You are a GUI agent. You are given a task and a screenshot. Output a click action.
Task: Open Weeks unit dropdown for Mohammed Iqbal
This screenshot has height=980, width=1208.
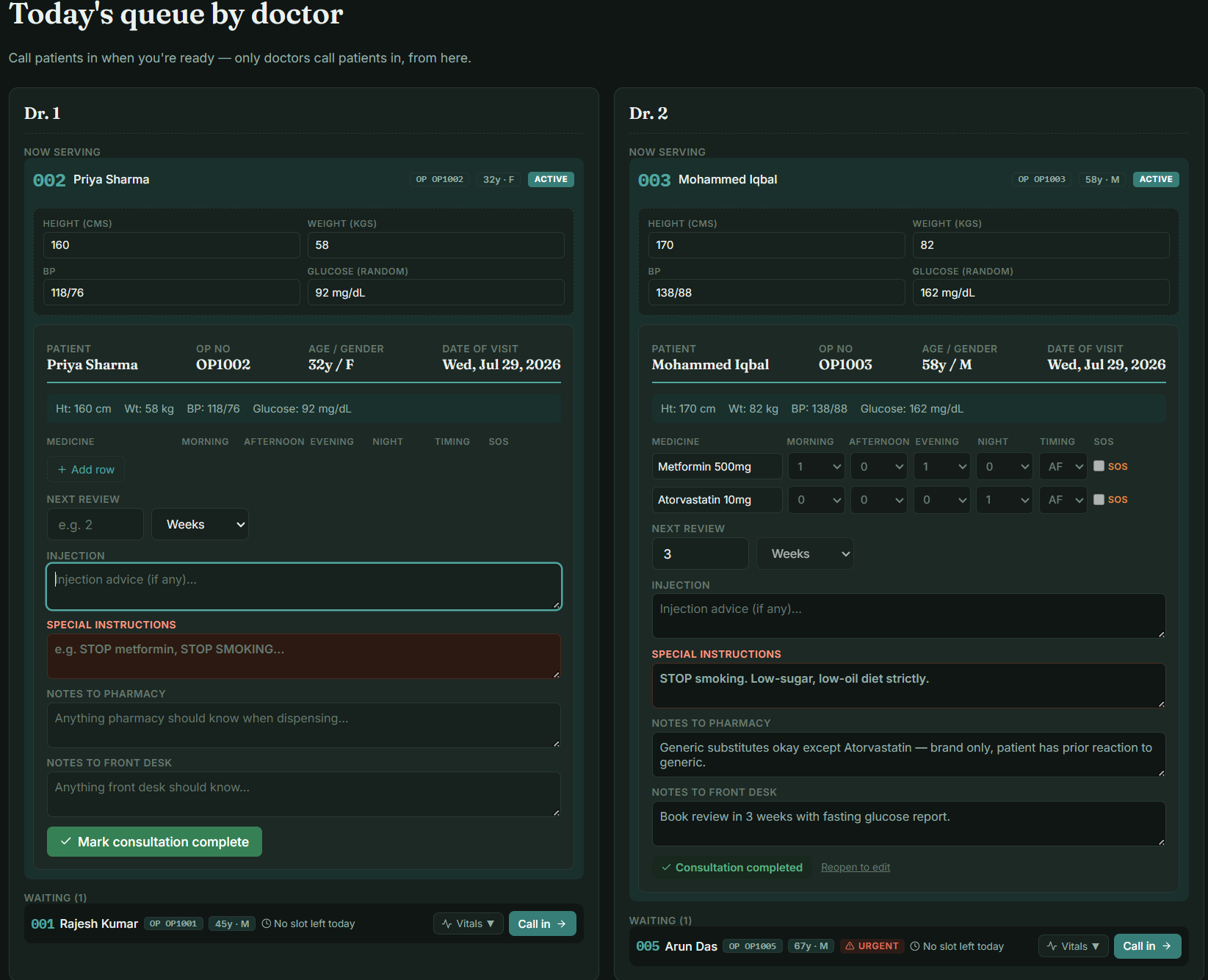pos(805,553)
